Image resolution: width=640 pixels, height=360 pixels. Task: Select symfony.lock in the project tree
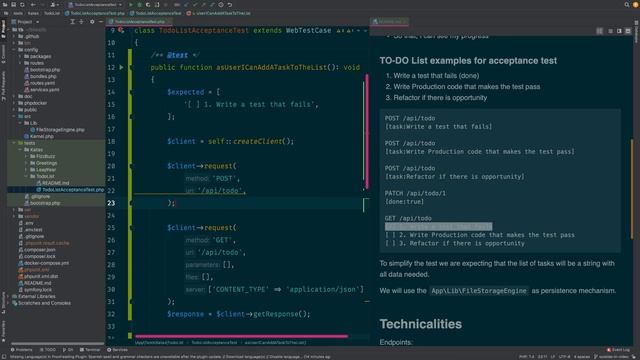pyautogui.click(x=35, y=290)
